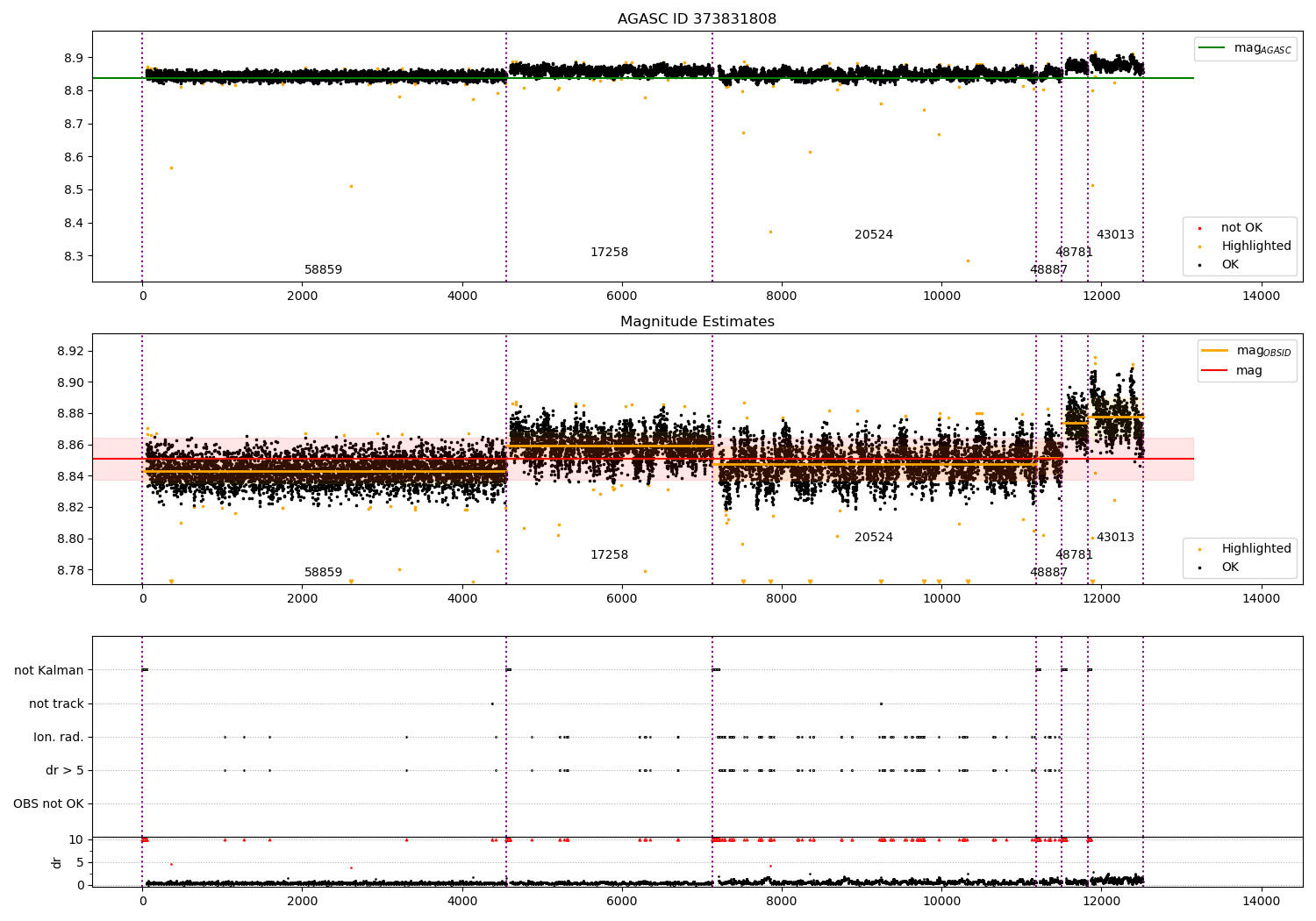Screen dimensions: 1316x921
Task: Click the red 'mag' legend entry
Action: click(x=1233, y=371)
